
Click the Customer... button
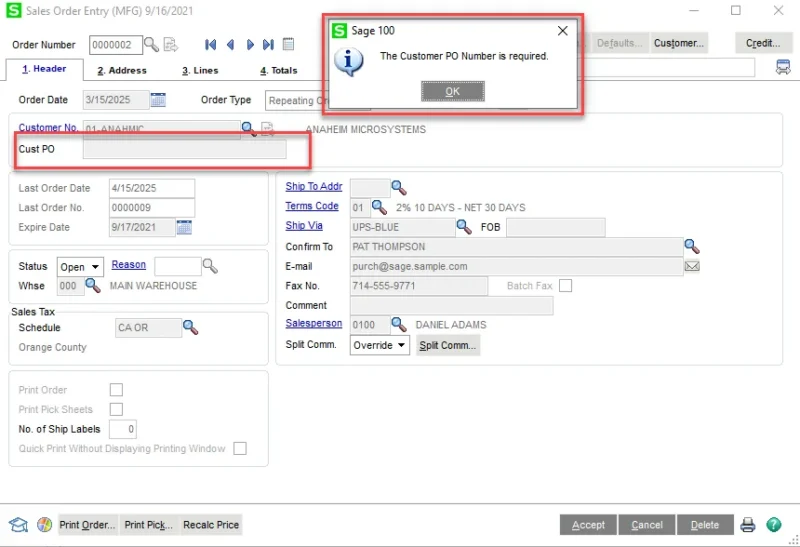679,43
